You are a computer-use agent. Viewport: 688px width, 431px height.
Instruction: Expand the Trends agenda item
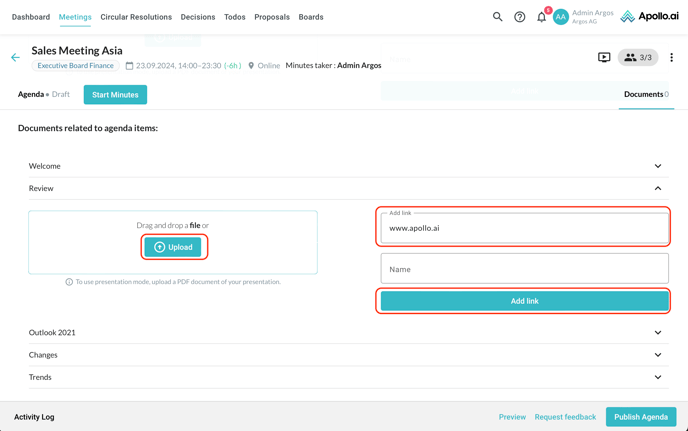coord(657,377)
